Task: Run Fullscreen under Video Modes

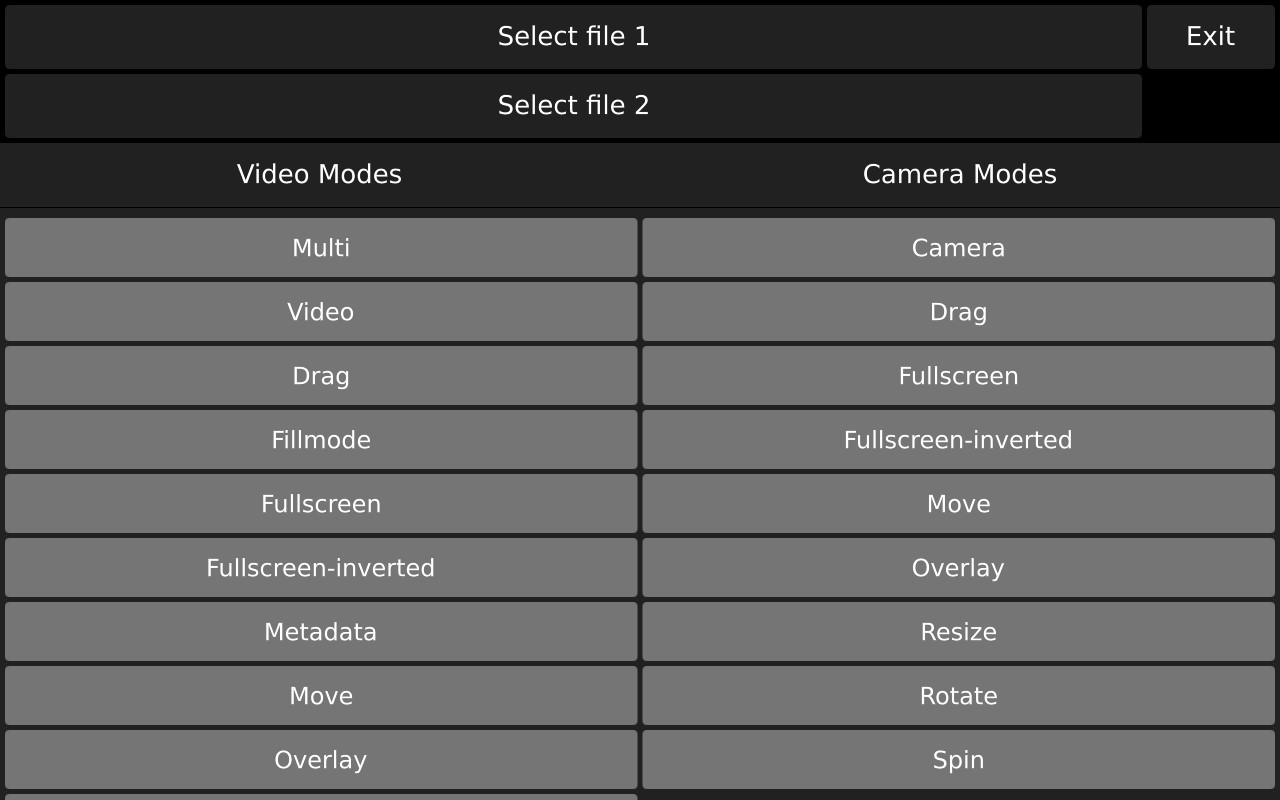Action: (x=321, y=504)
